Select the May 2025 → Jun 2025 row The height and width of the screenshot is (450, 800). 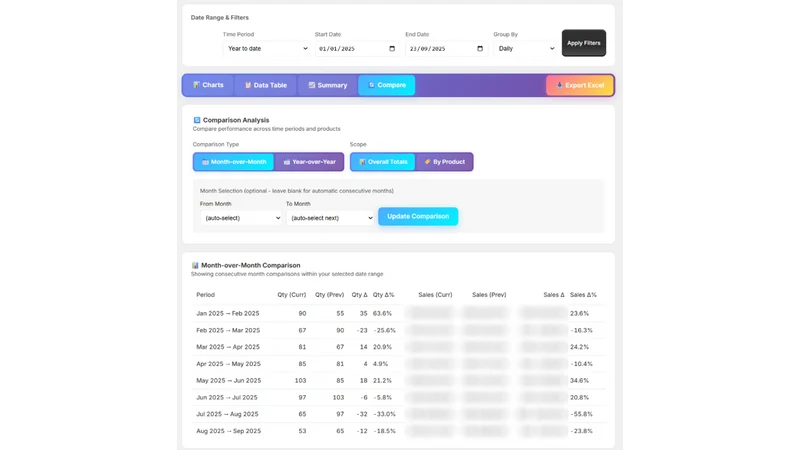tap(399, 381)
